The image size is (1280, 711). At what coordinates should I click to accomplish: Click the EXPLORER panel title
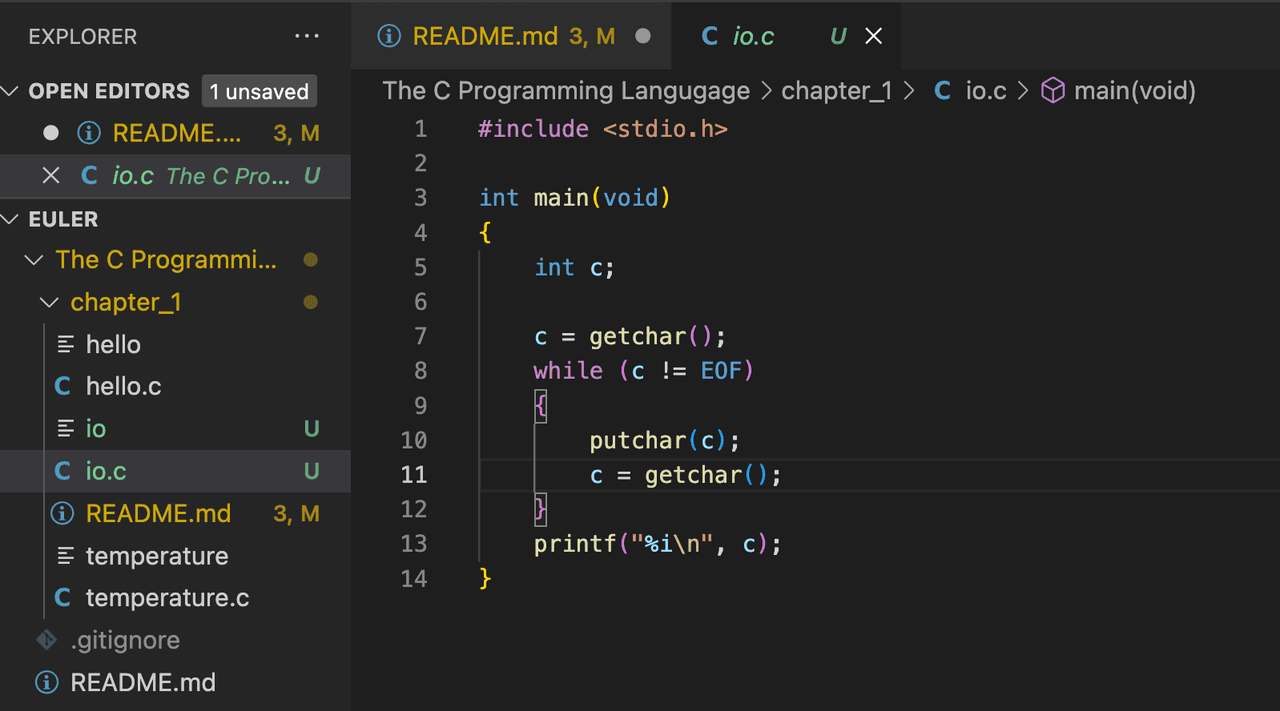(x=83, y=37)
